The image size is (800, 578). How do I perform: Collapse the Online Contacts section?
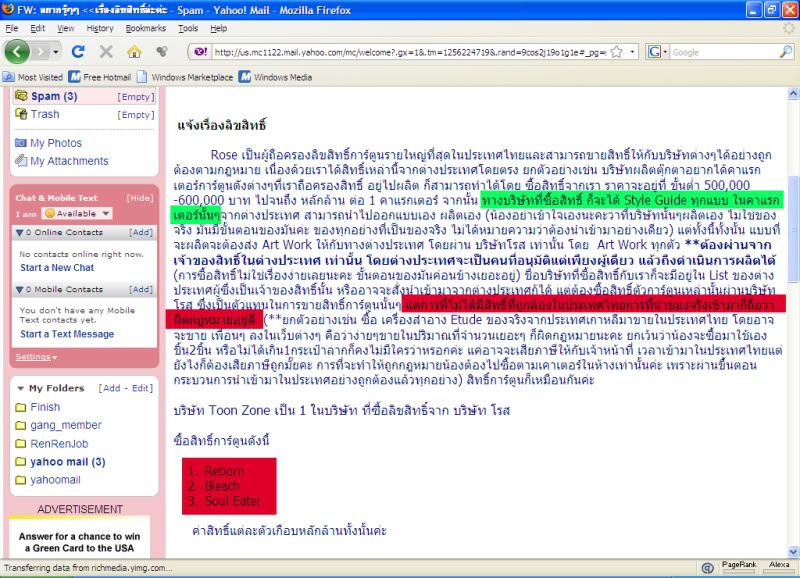click(x=19, y=233)
